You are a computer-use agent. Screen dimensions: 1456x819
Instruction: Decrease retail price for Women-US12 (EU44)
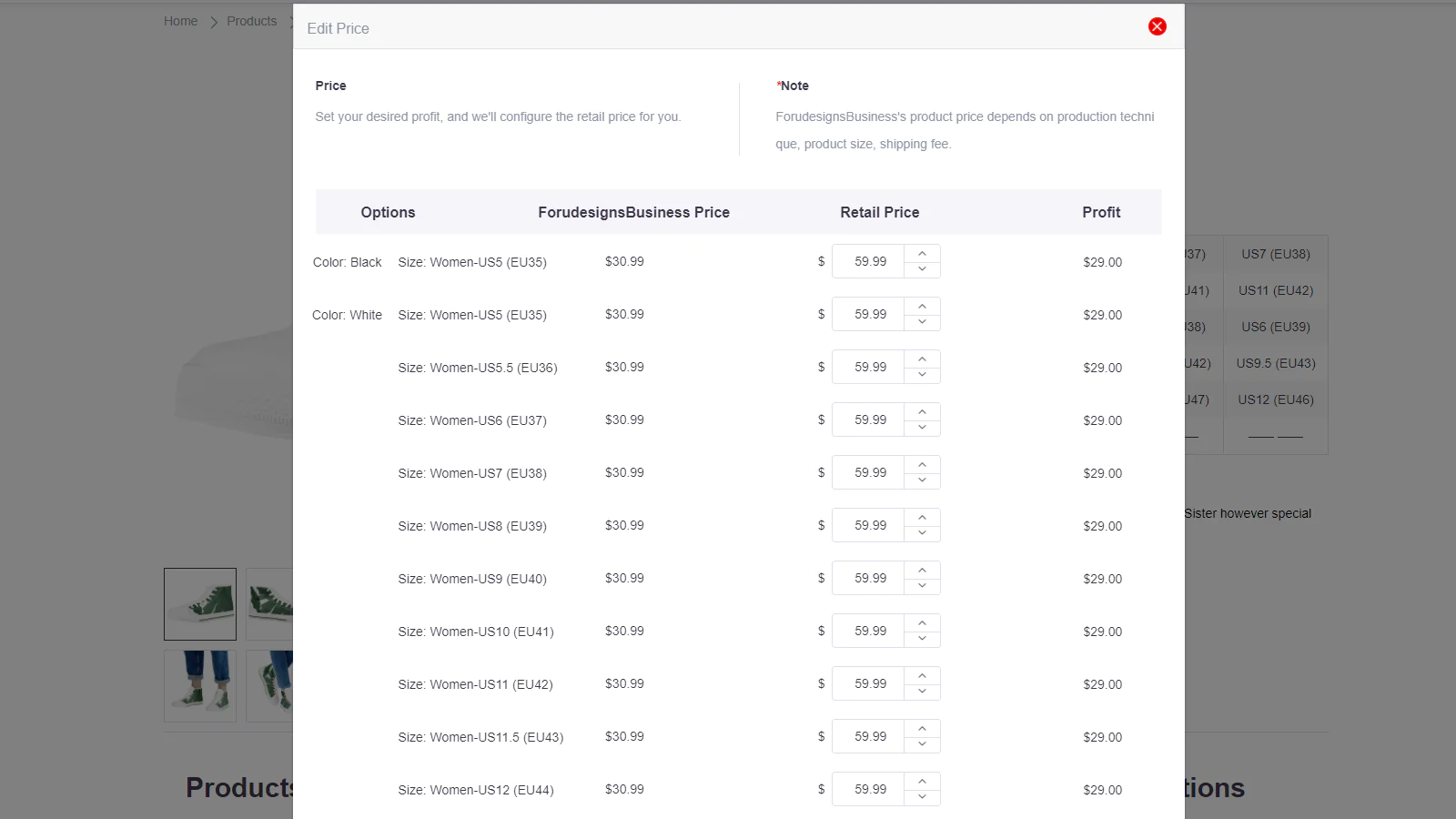point(922,797)
